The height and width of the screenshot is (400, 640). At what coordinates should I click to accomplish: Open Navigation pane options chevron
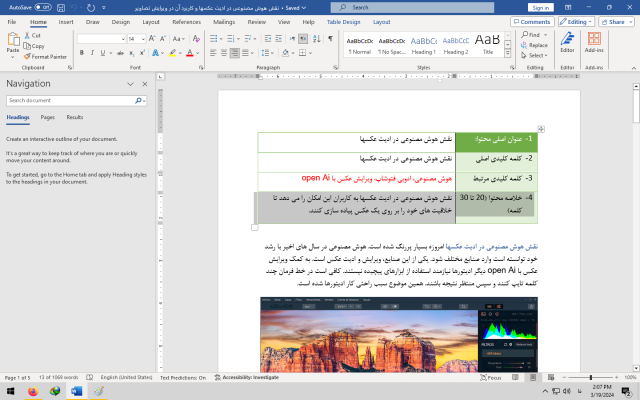point(130,84)
